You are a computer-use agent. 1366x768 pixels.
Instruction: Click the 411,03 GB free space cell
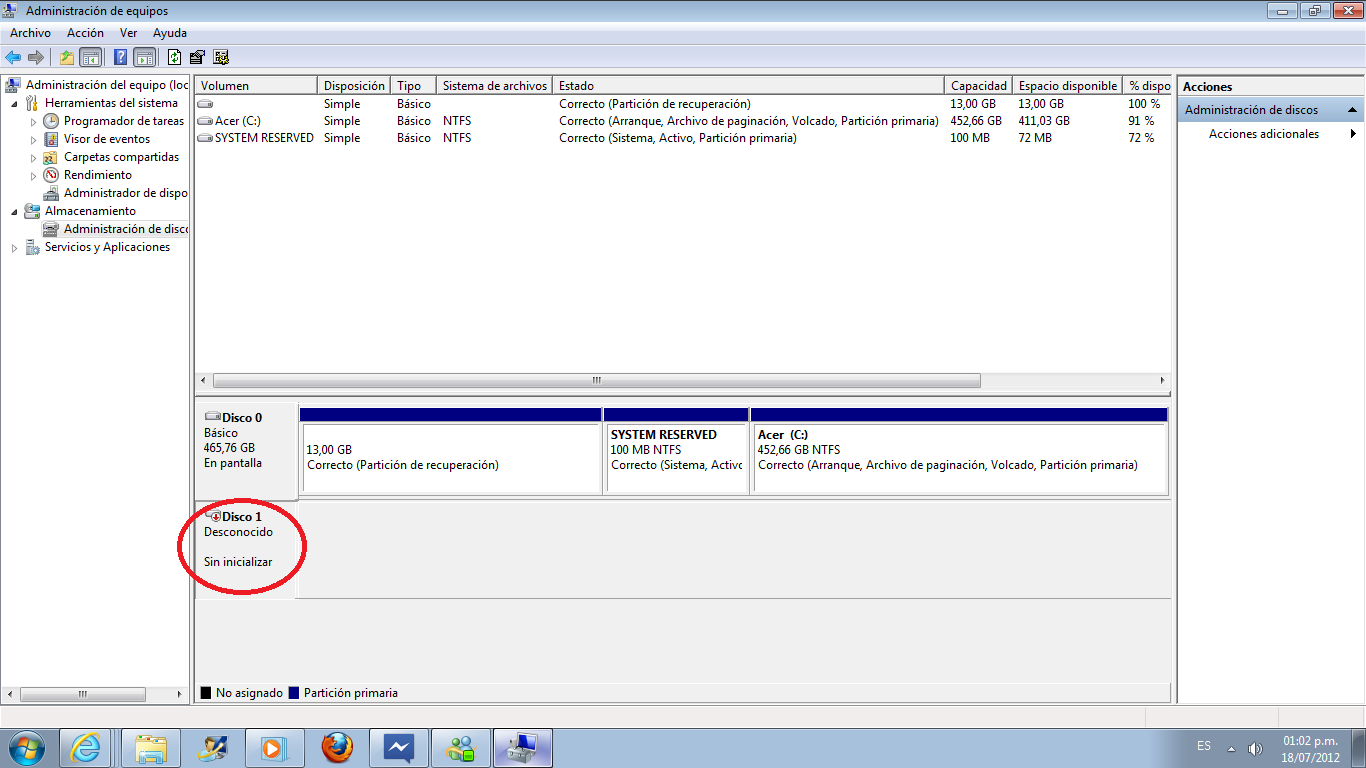pos(1044,121)
